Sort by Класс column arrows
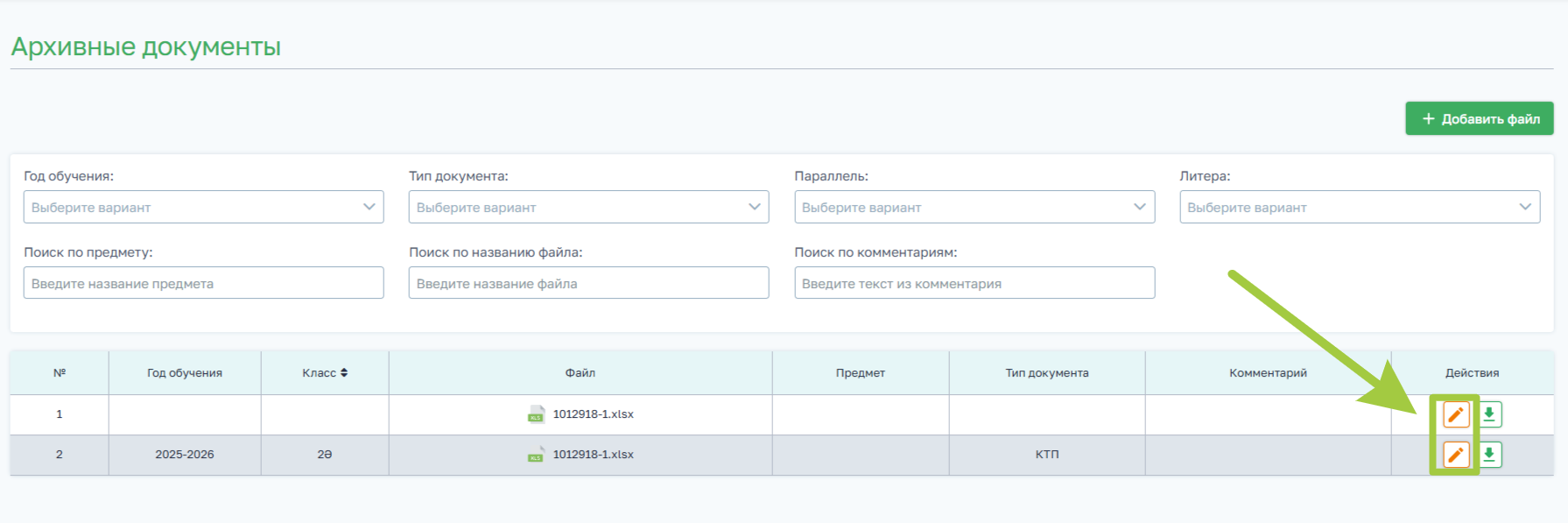This screenshot has width=1568, height=523. pyautogui.click(x=344, y=373)
